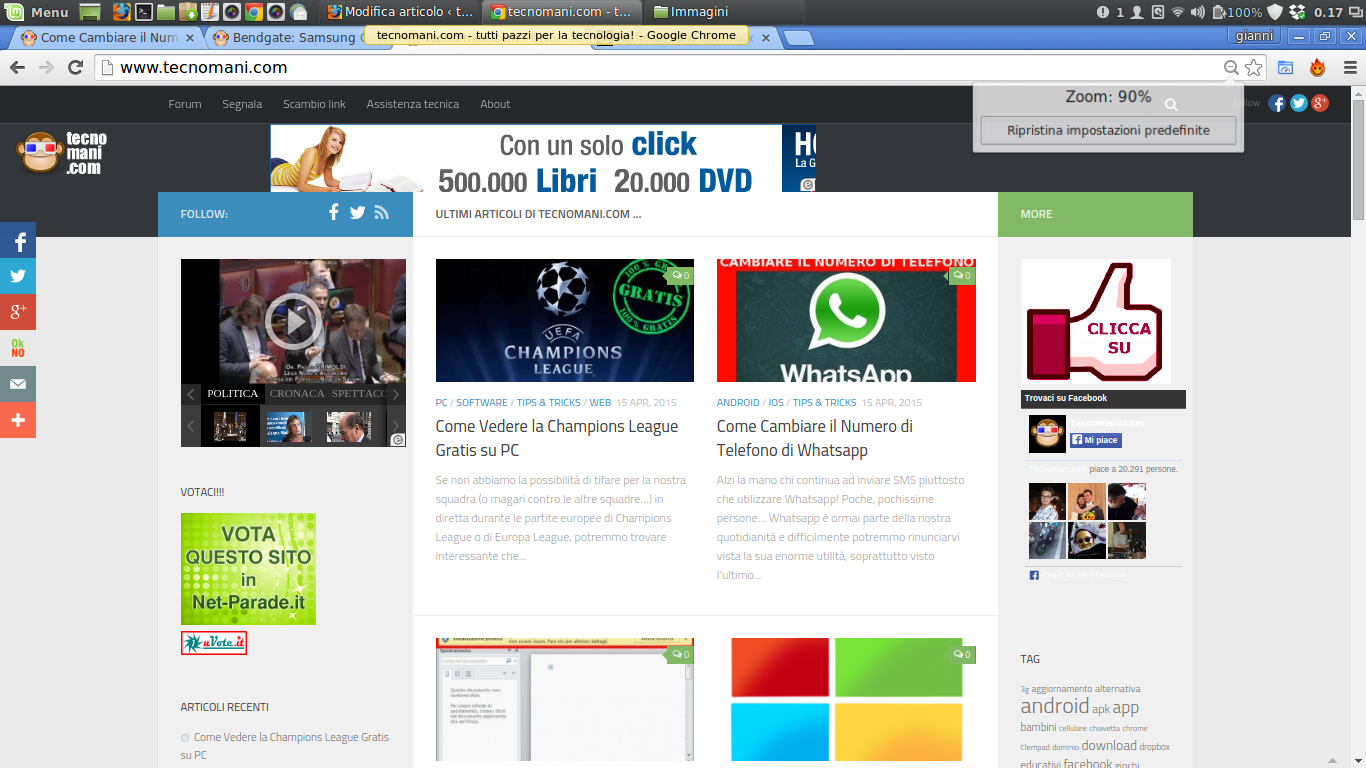Image resolution: width=1366 pixels, height=768 pixels.
Task: Open Facebook from the header Follow icons
Action: (1277, 103)
